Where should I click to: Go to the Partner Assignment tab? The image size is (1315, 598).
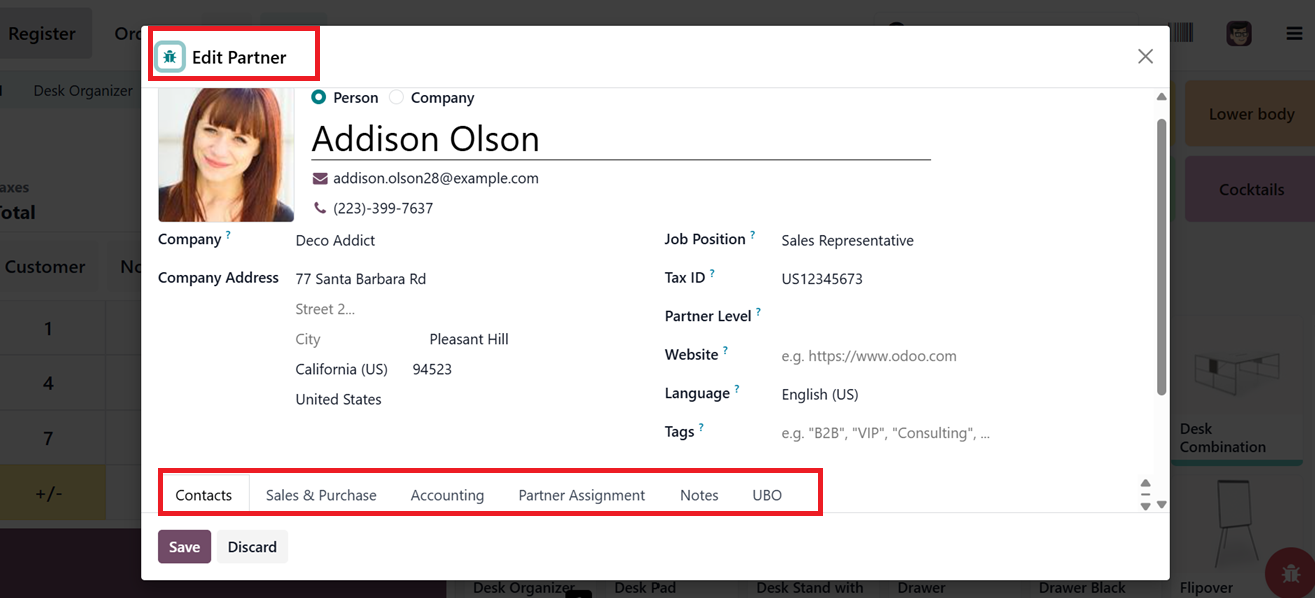(x=581, y=495)
